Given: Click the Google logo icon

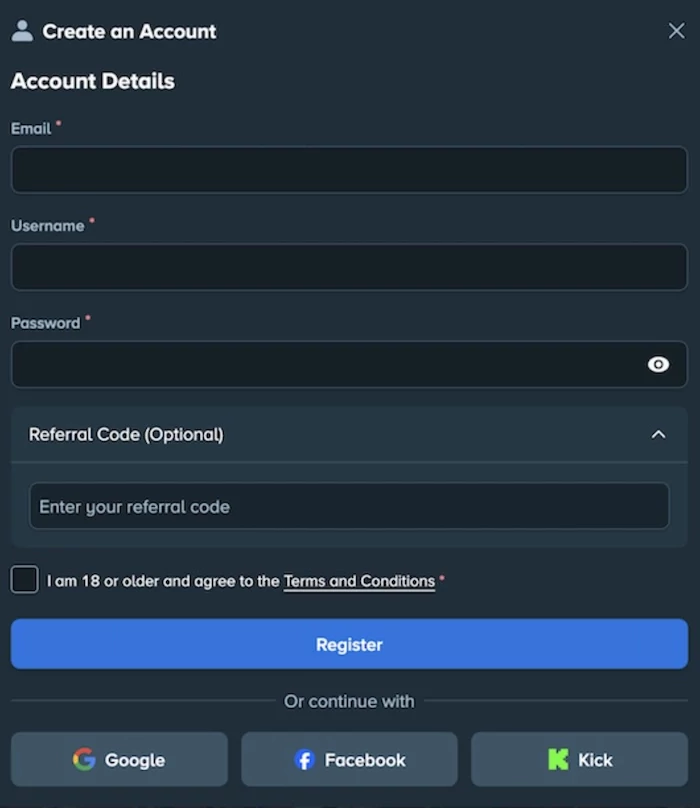Looking at the screenshot, I should pyautogui.click(x=84, y=760).
